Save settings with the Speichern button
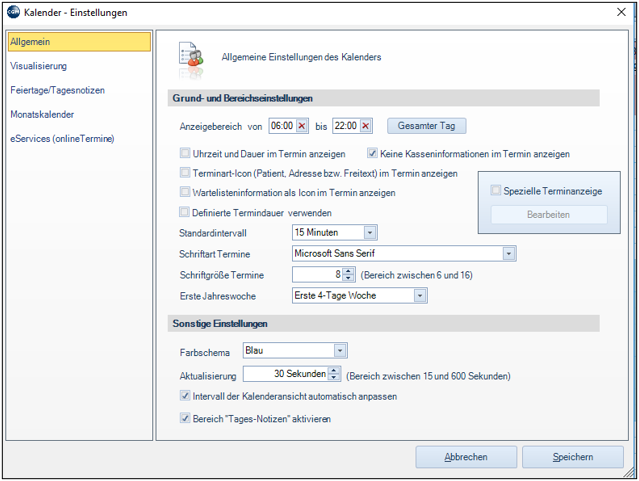This screenshot has width=639, height=481. [573, 457]
